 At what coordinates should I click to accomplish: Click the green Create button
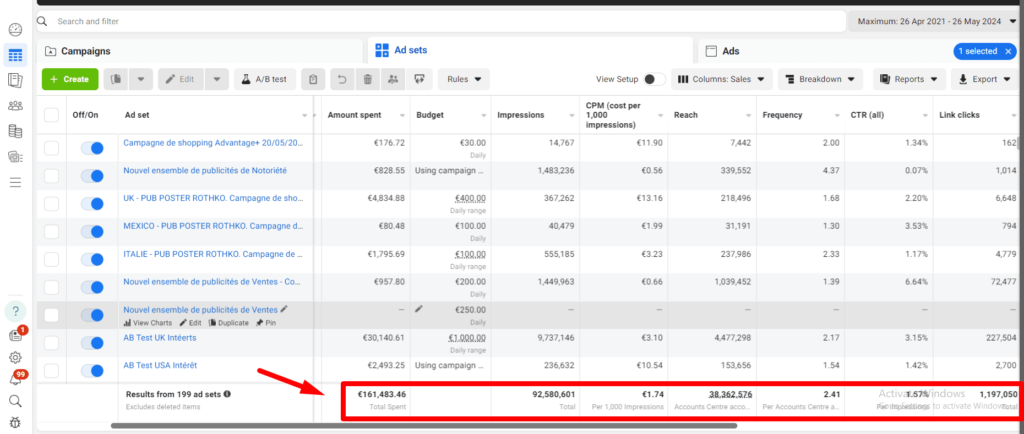pyautogui.click(x=70, y=79)
